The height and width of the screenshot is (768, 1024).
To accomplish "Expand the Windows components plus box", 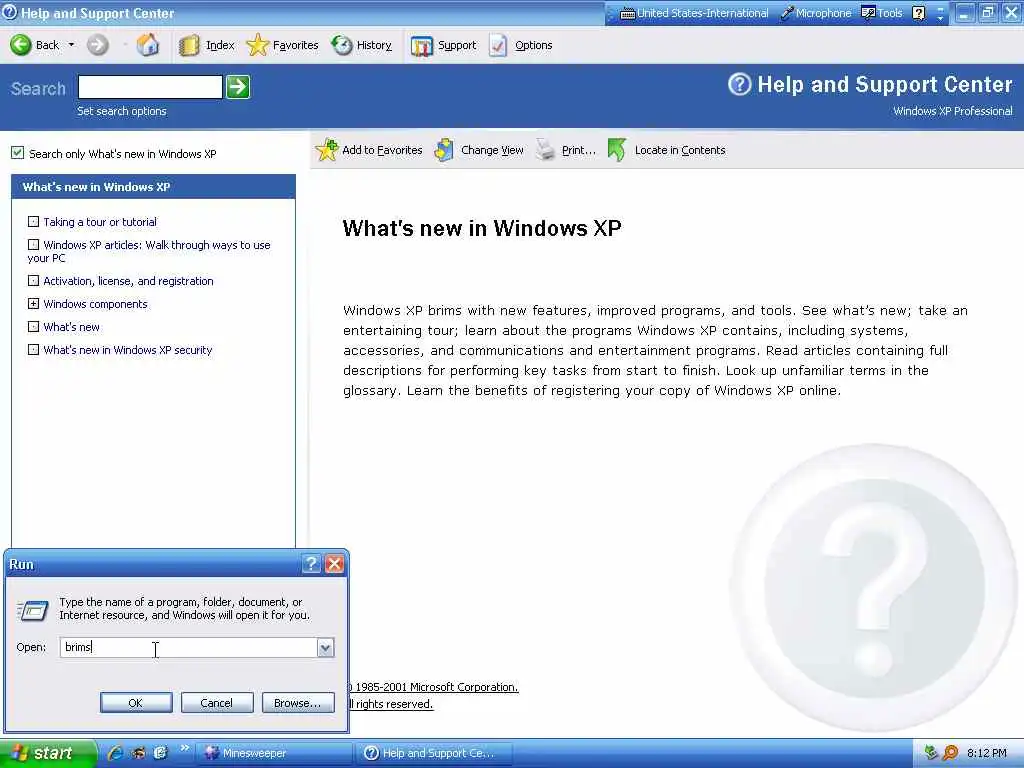I will pyautogui.click(x=33, y=304).
